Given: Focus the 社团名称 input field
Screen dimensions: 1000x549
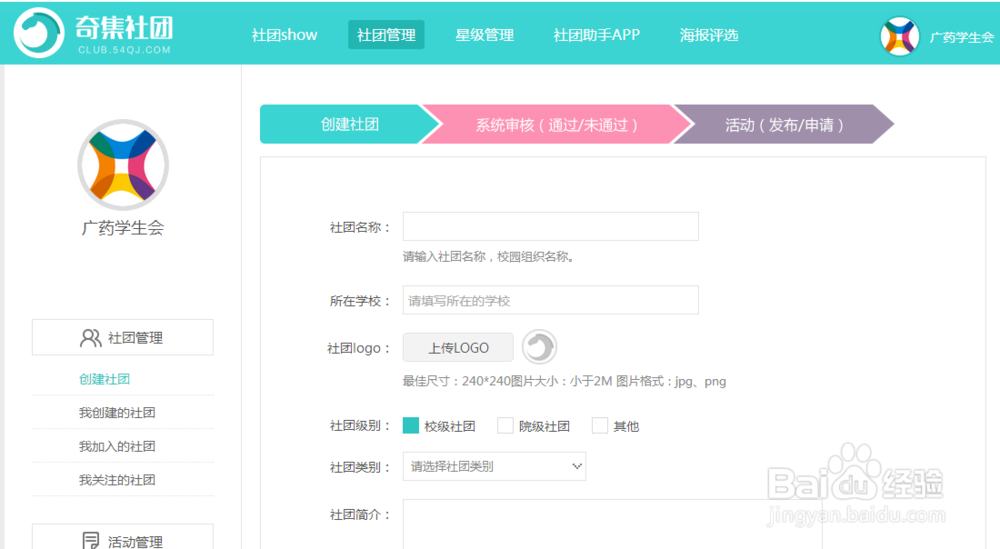Looking at the screenshot, I should point(550,226).
